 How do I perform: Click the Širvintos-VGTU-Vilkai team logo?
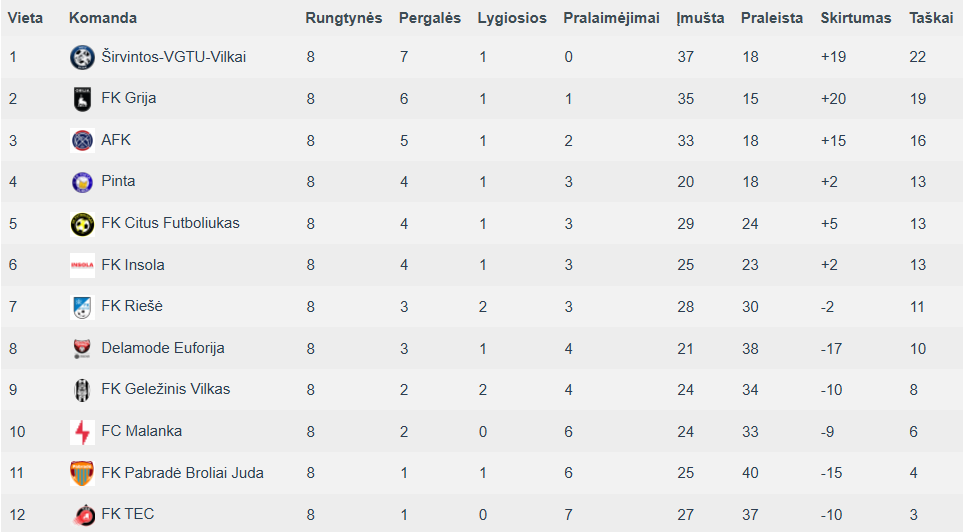(x=82, y=57)
